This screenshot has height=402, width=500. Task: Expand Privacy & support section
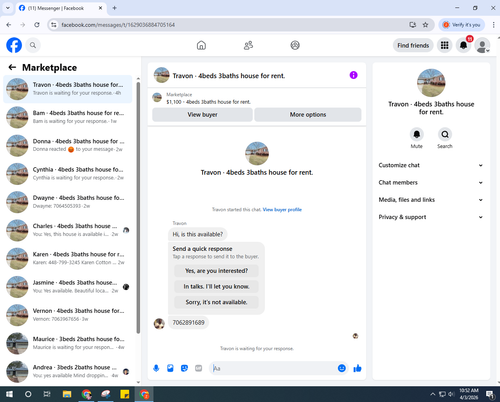[x=431, y=217]
